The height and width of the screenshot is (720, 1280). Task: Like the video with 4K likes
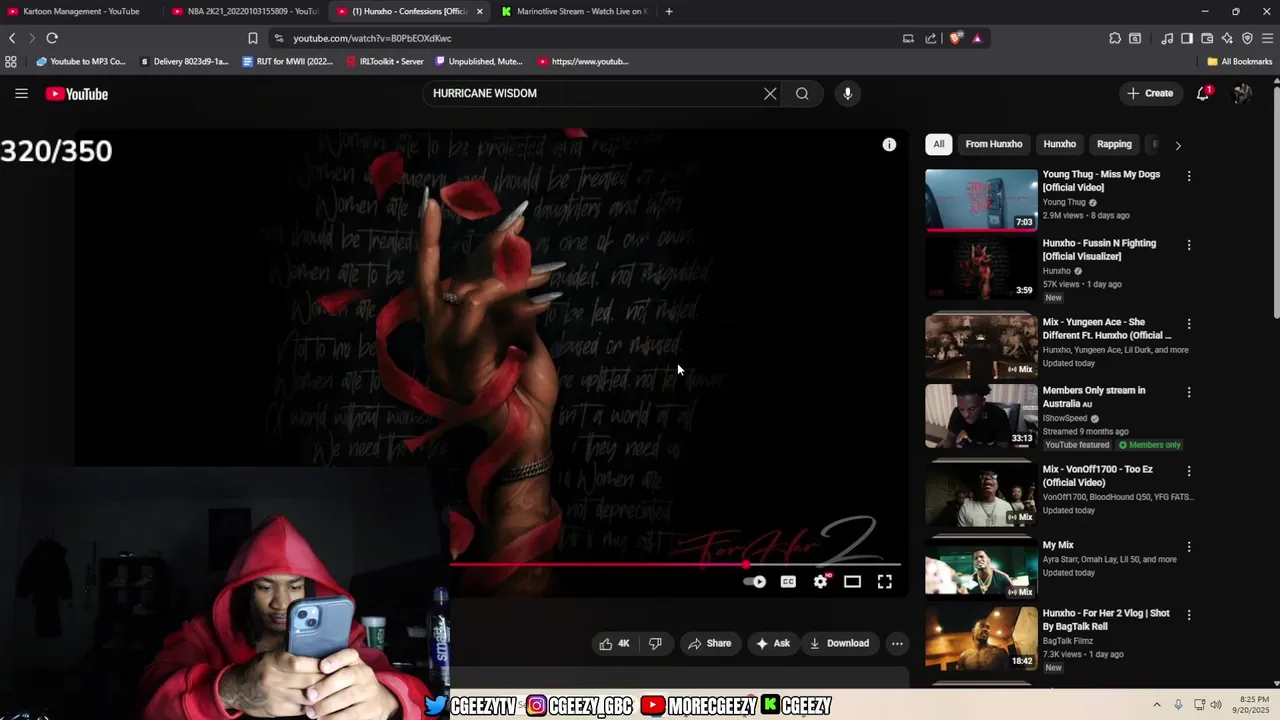click(x=614, y=643)
